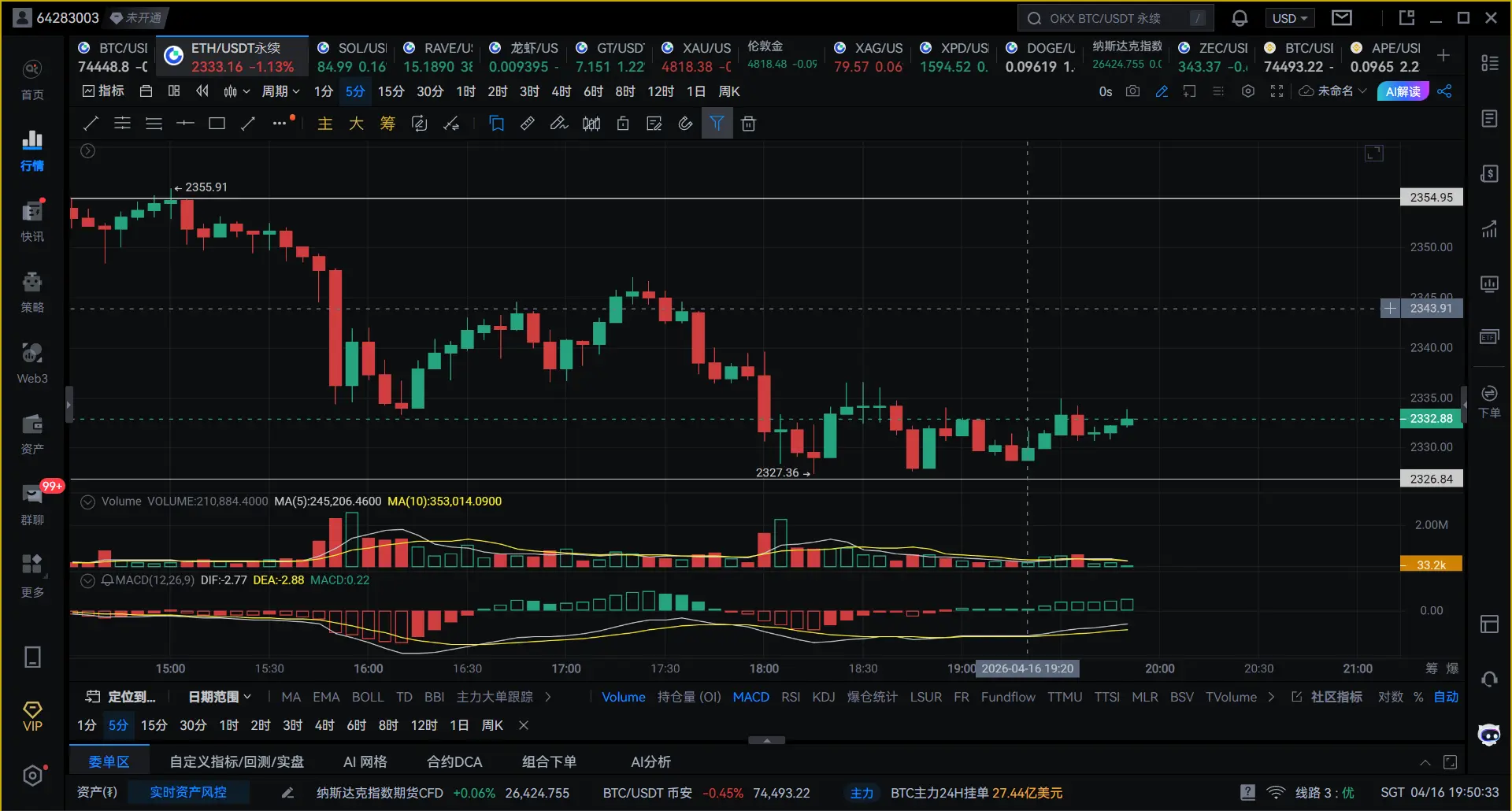Image resolution: width=1512 pixels, height=811 pixels.
Task: Click the 指标 indicators button
Action: (103, 91)
